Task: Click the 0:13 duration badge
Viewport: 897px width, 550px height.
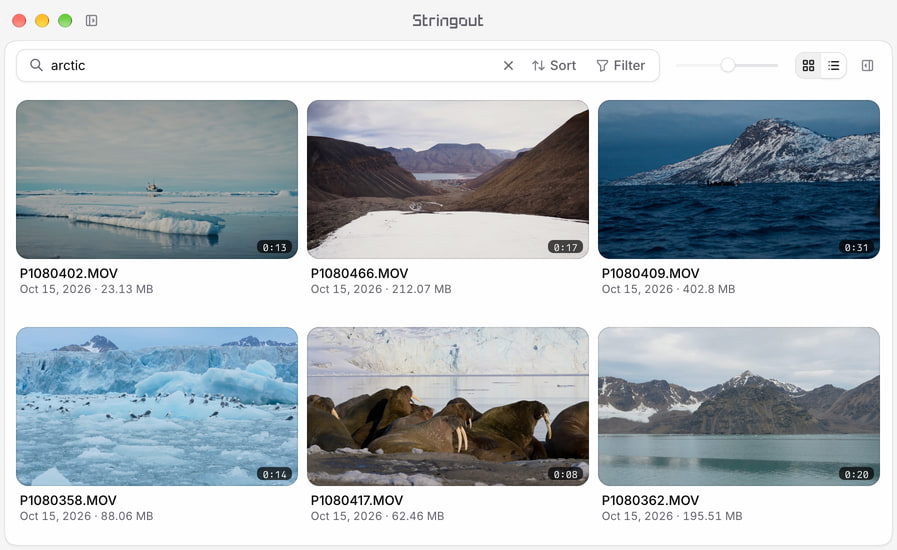Action: [x=275, y=247]
